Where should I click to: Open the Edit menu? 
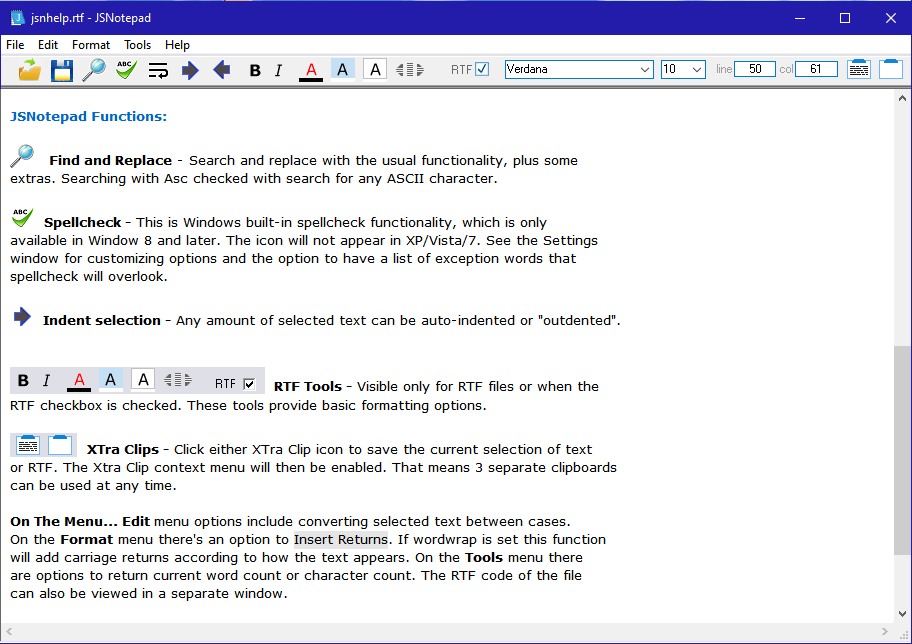click(x=48, y=45)
